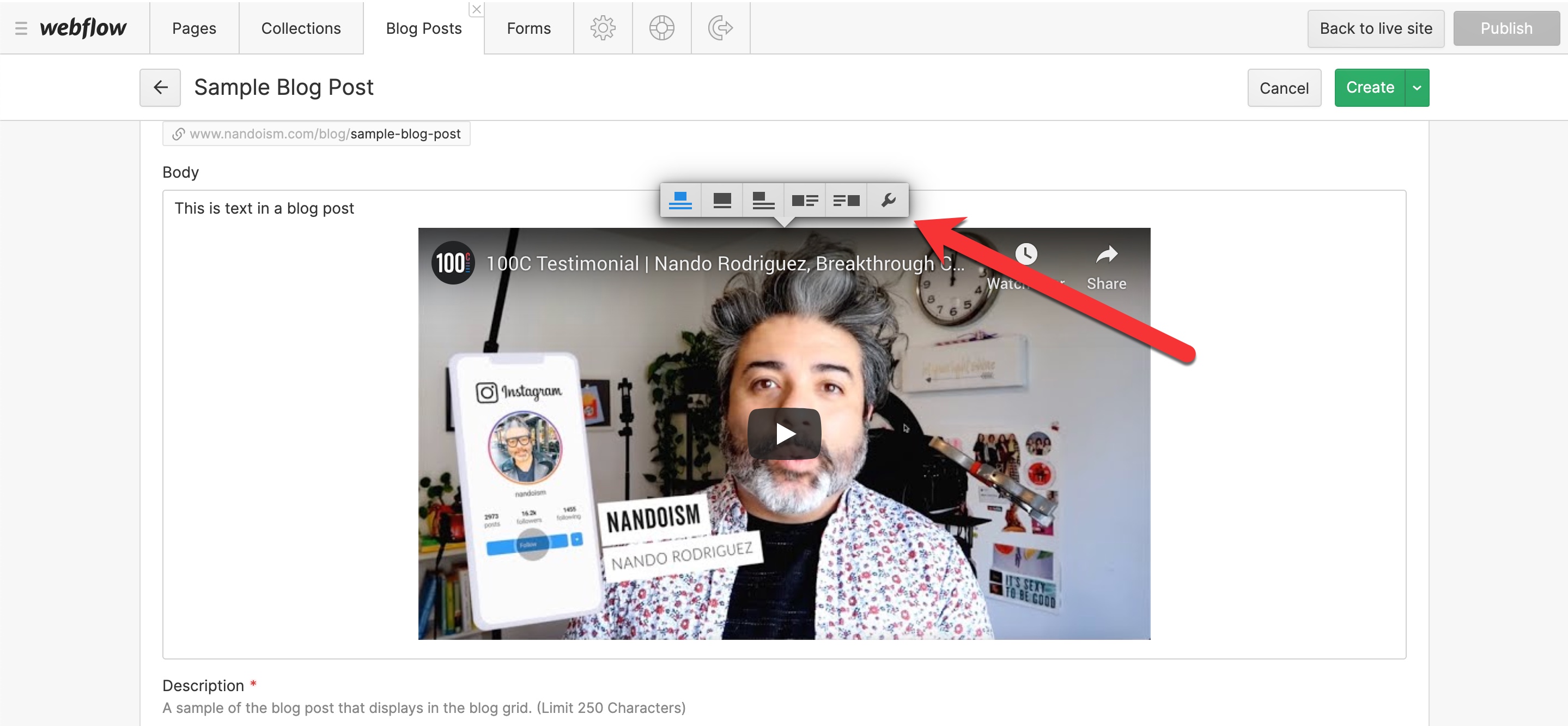
Task: Float video left with text wrap
Action: (x=804, y=200)
